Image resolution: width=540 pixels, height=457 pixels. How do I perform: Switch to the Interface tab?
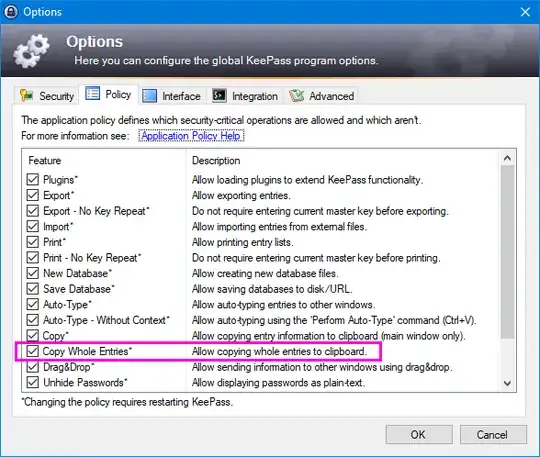click(172, 96)
